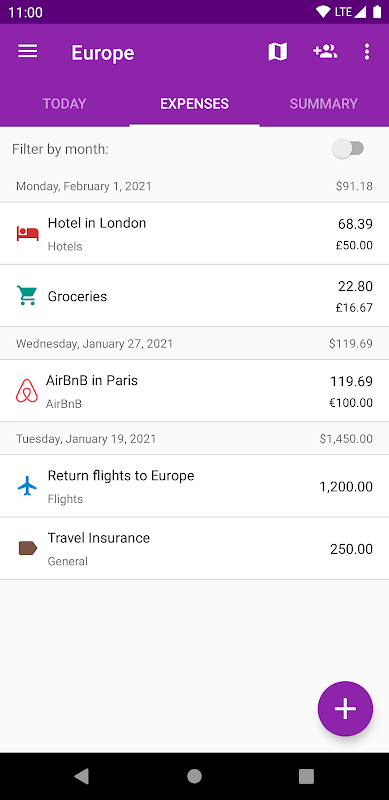
Task: Open the three-dot overflow menu
Action: pos(367,52)
